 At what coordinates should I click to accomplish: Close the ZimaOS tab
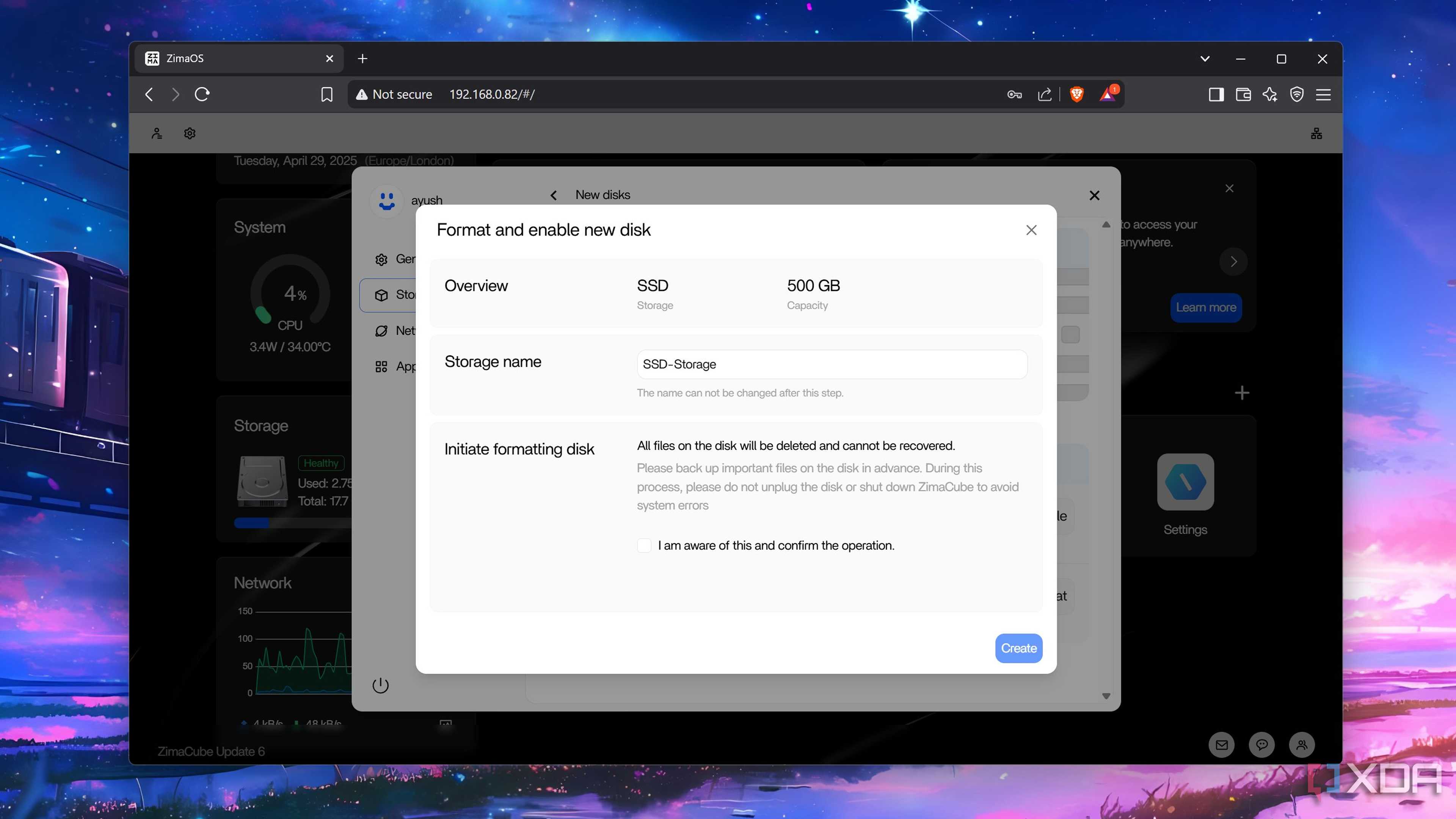point(329,59)
